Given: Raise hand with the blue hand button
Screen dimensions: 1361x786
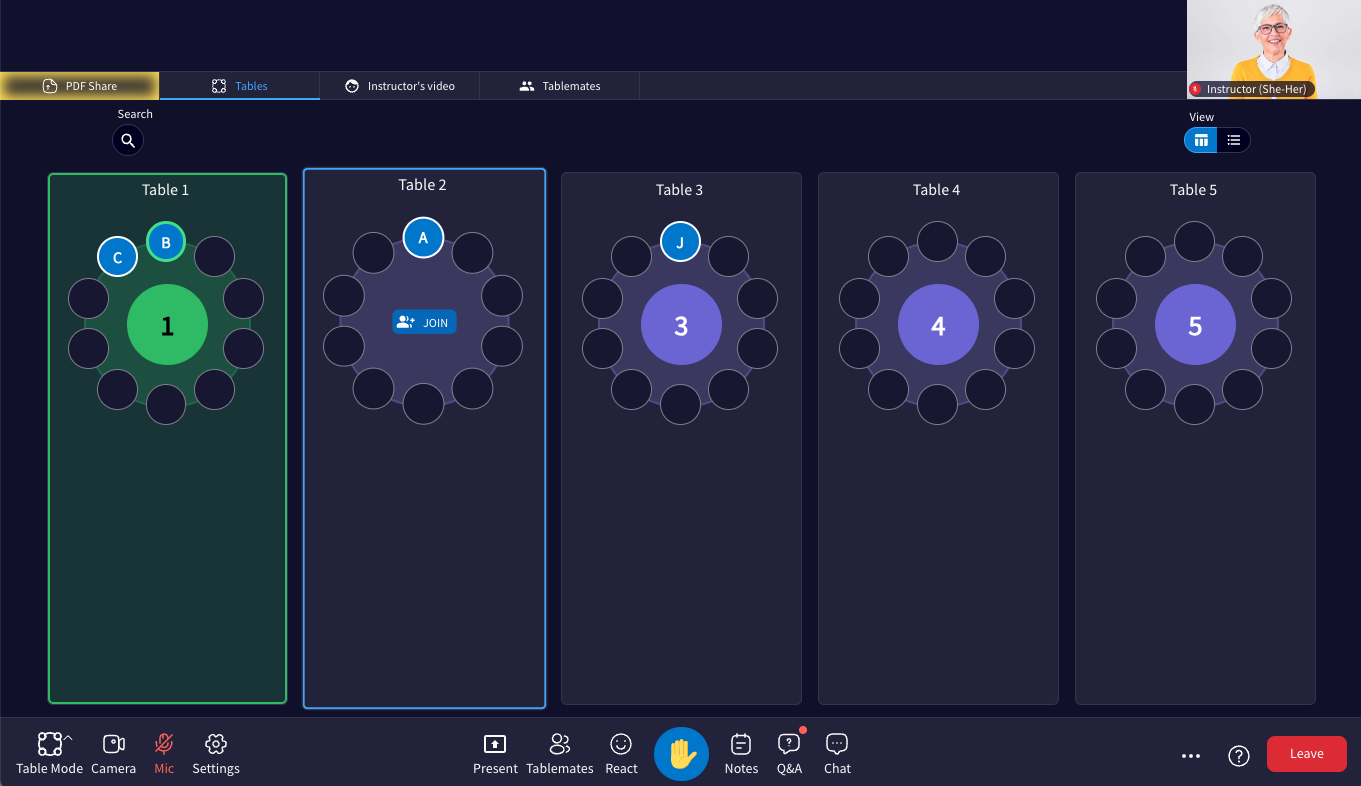Looking at the screenshot, I should pyautogui.click(x=681, y=754).
